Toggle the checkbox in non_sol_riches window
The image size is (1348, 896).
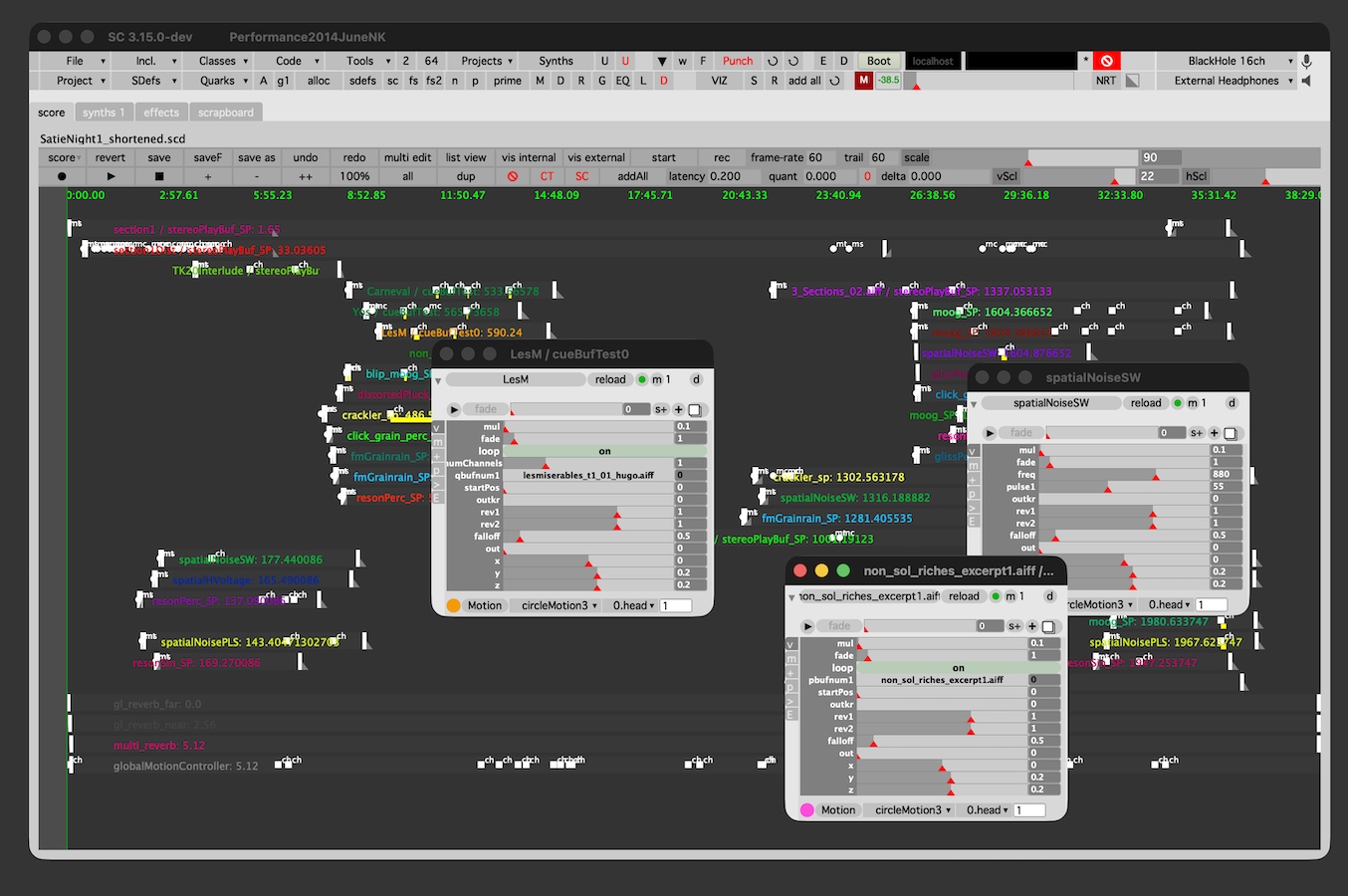[1048, 626]
